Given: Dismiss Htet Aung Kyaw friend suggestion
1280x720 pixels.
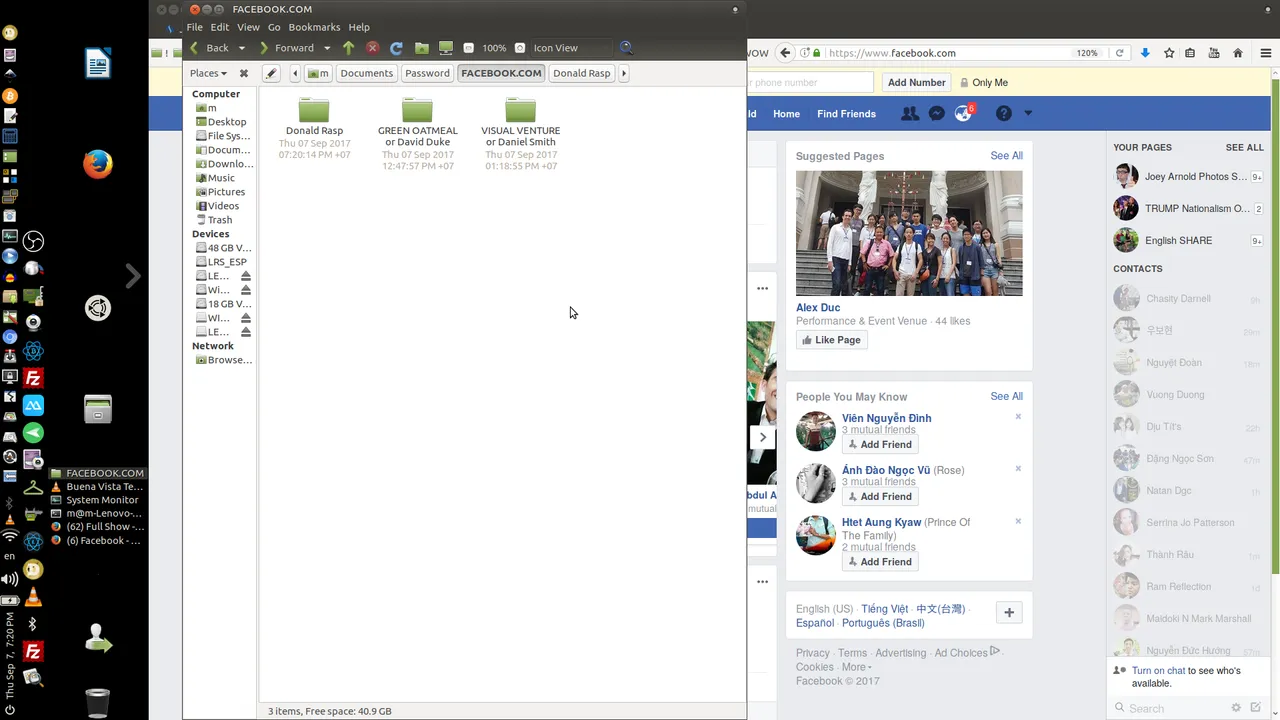Looking at the screenshot, I should click(x=1018, y=521).
